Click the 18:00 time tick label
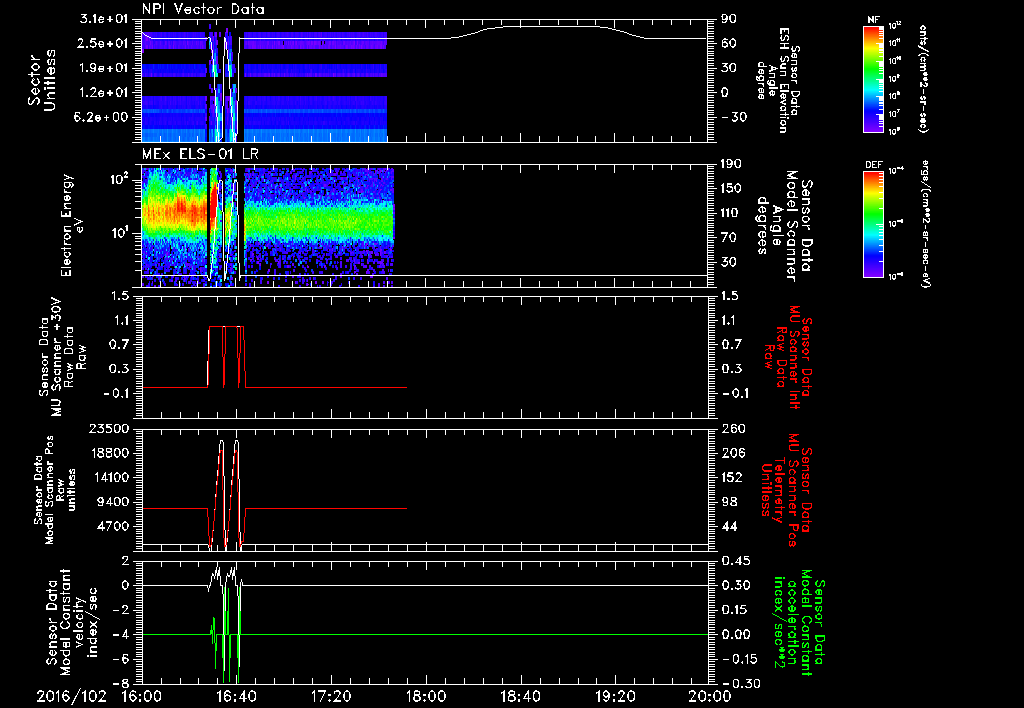Viewport: 1024px width, 708px height. click(426, 696)
